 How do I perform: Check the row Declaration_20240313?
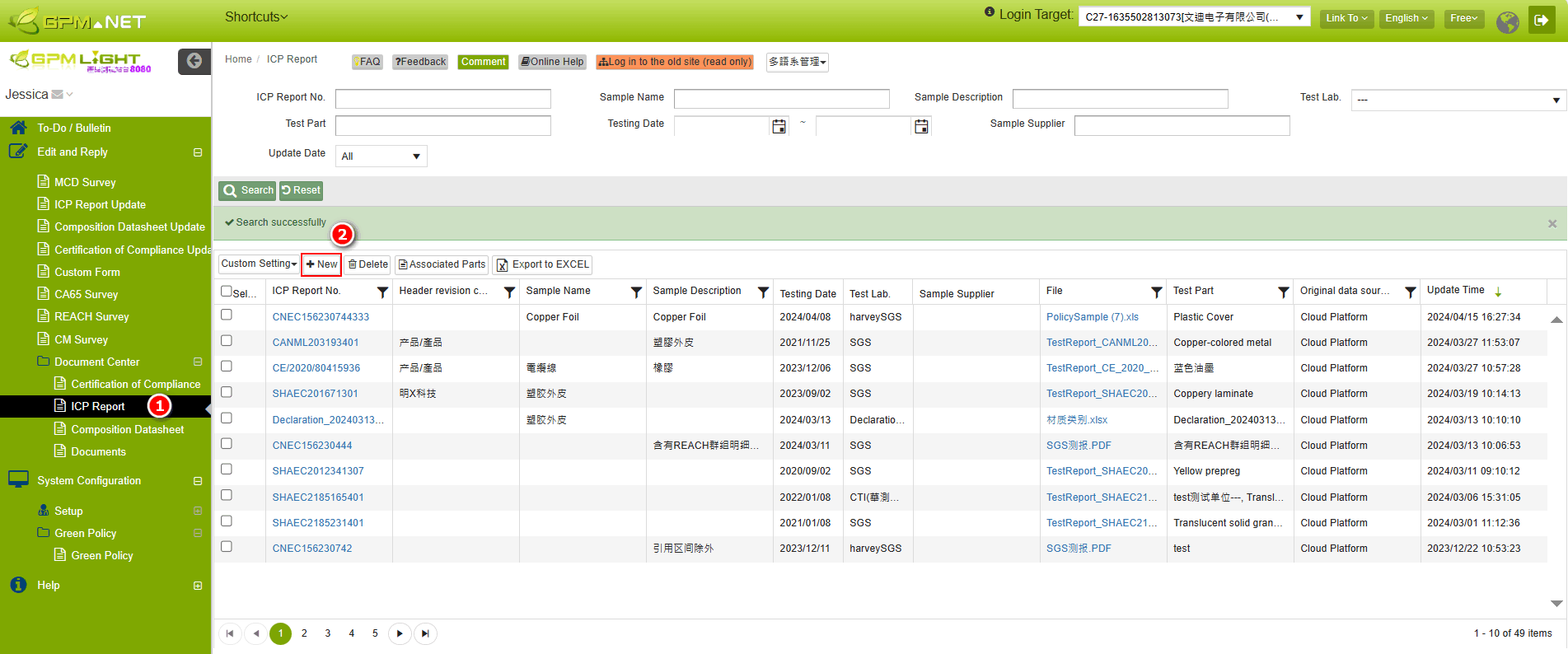tap(227, 418)
